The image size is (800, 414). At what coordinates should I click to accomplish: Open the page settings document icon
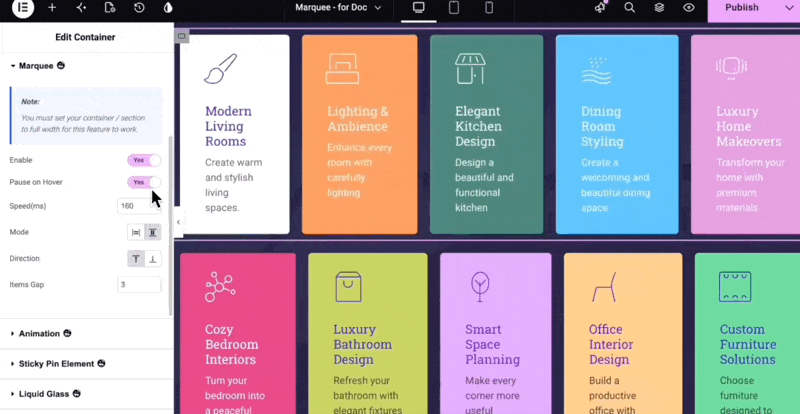coord(110,8)
